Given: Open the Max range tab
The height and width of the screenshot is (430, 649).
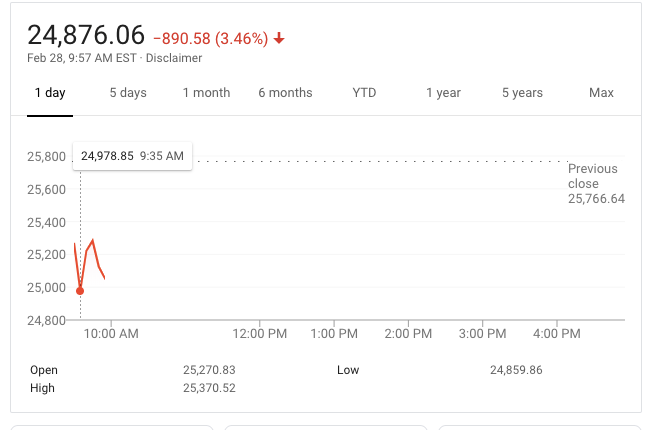Looking at the screenshot, I should coord(601,93).
